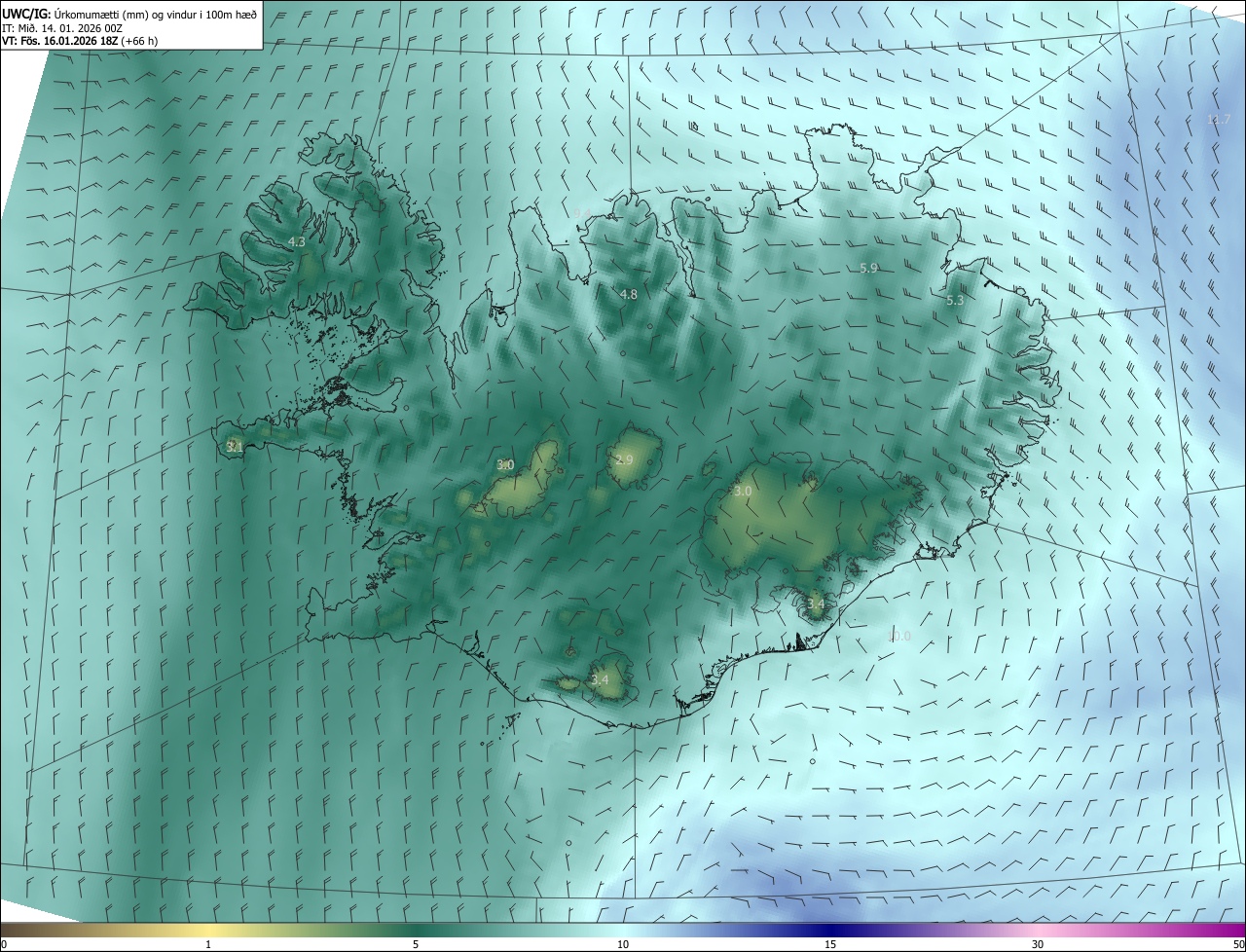Click the 0 tick label on the color scale
Image resolution: width=1246 pixels, height=952 pixels.
tap(4, 944)
